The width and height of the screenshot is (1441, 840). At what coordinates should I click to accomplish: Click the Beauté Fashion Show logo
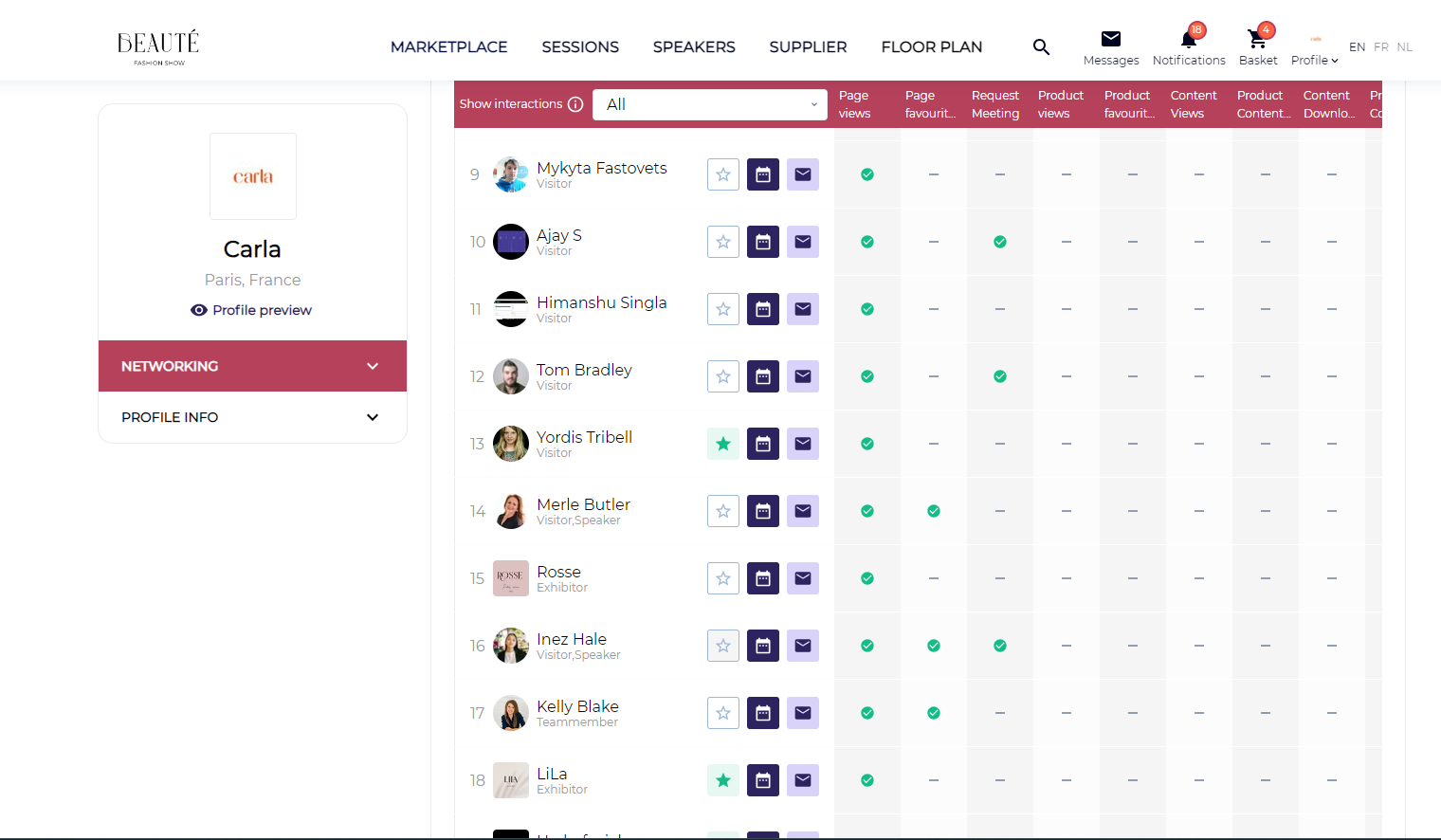coord(158,47)
